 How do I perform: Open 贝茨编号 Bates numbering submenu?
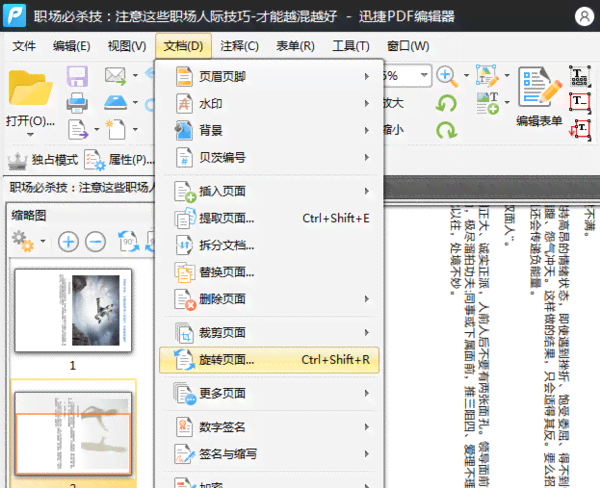pyautogui.click(x=269, y=157)
